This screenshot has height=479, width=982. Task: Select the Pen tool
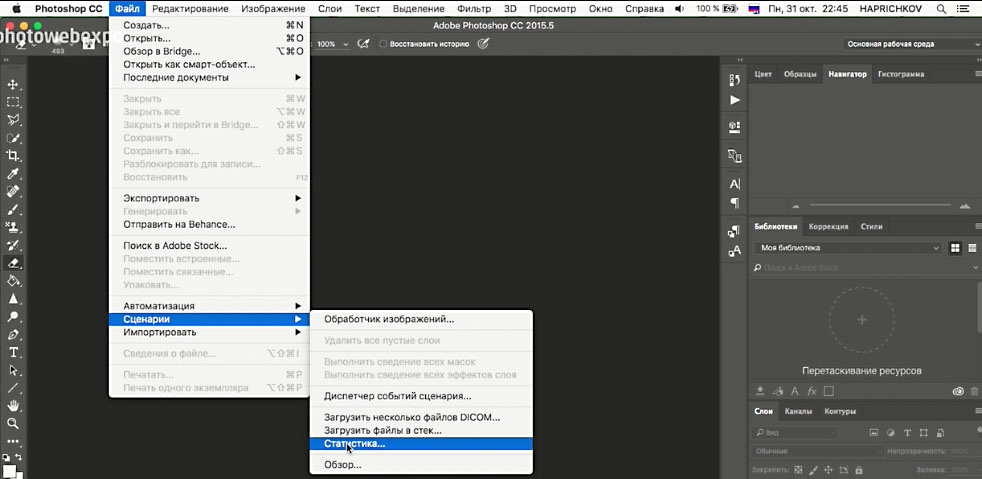(x=13, y=334)
